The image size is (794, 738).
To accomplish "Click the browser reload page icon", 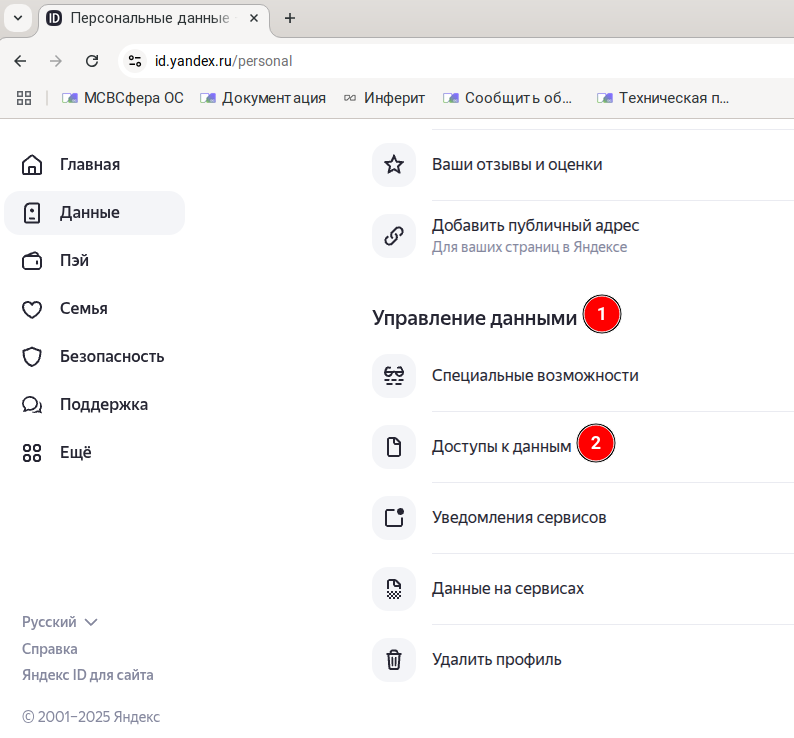I will pos(92,61).
